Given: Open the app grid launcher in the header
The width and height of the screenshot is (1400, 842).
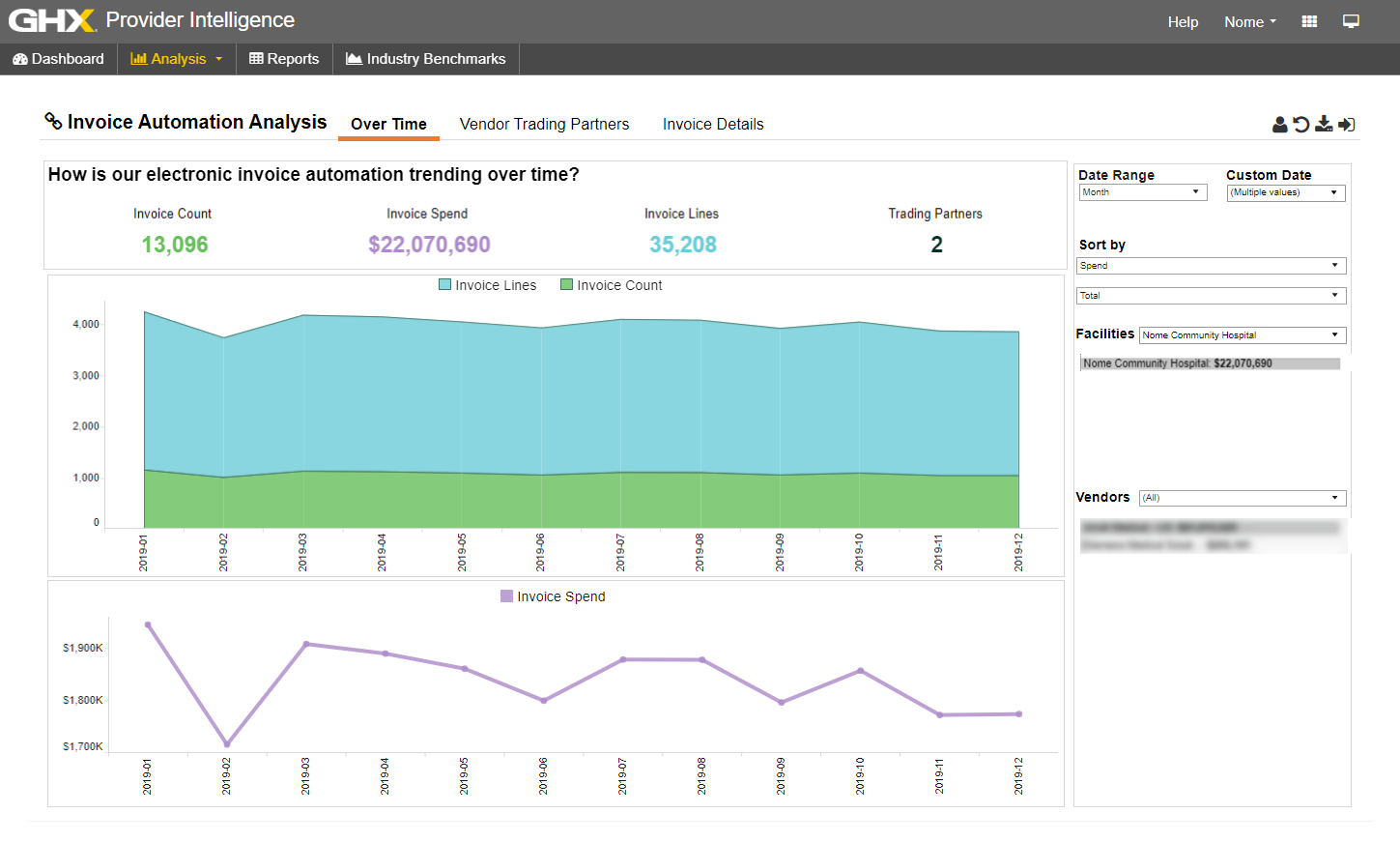Looking at the screenshot, I should point(1309,19).
